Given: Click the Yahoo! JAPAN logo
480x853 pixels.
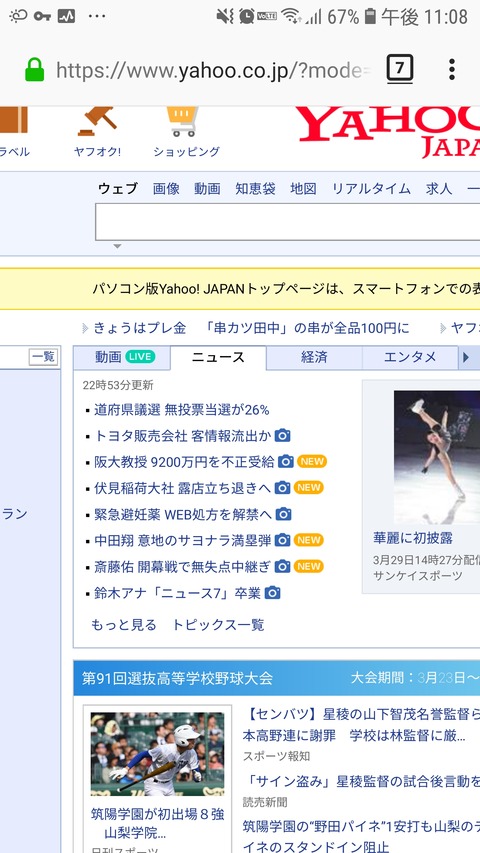Looking at the screenshot, I should coord(387,131).
